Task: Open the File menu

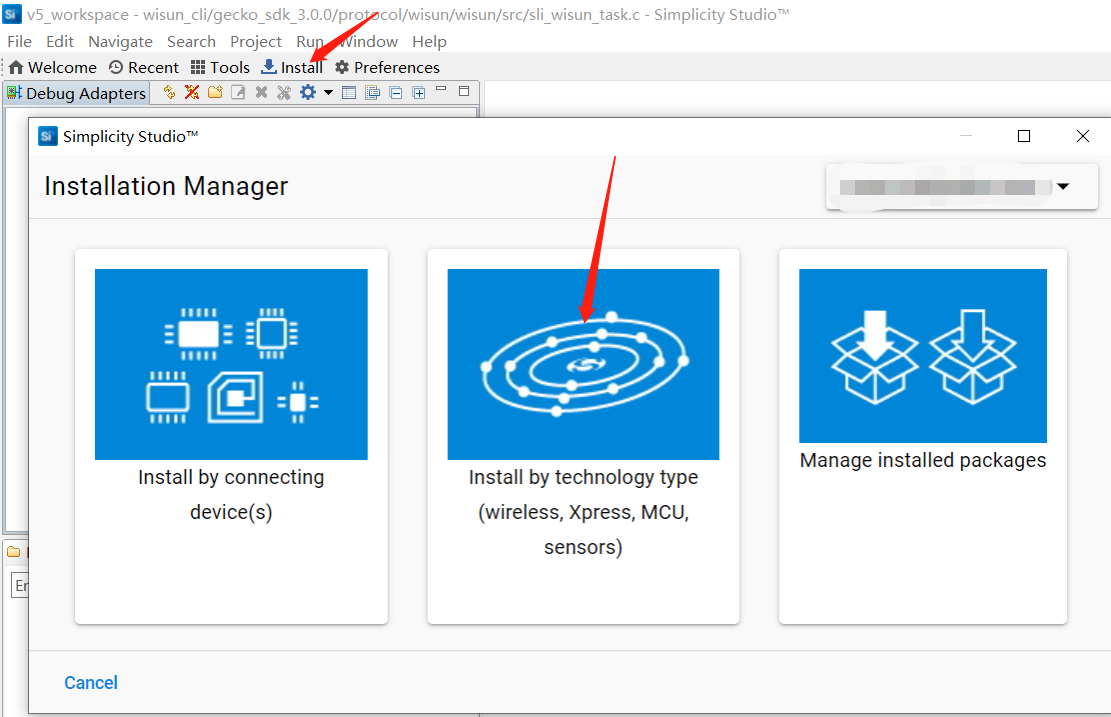Action: coord(19,42)
